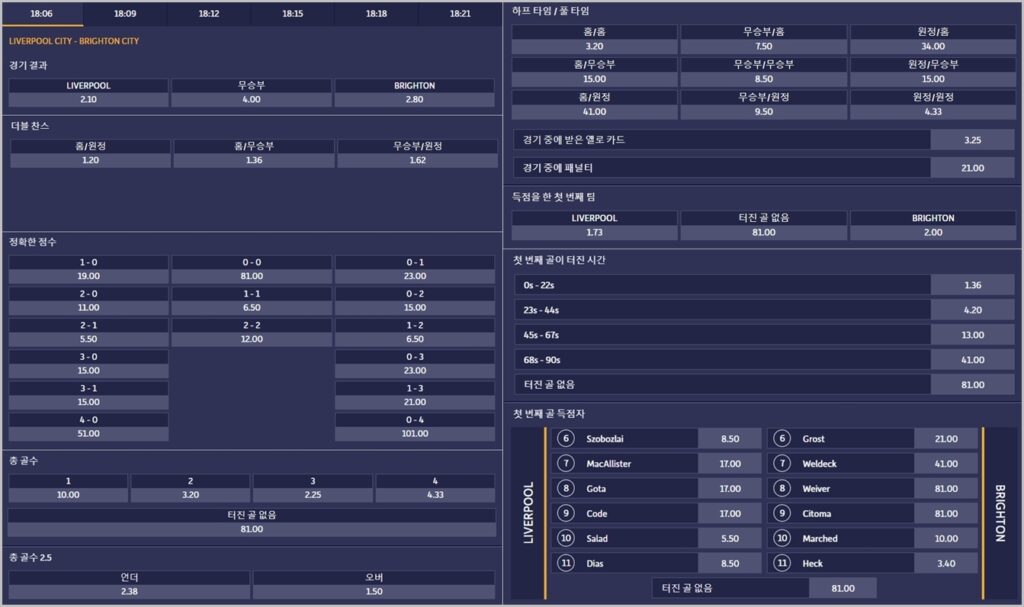Click the 10.00 odds for Marched

coord(946,538)
